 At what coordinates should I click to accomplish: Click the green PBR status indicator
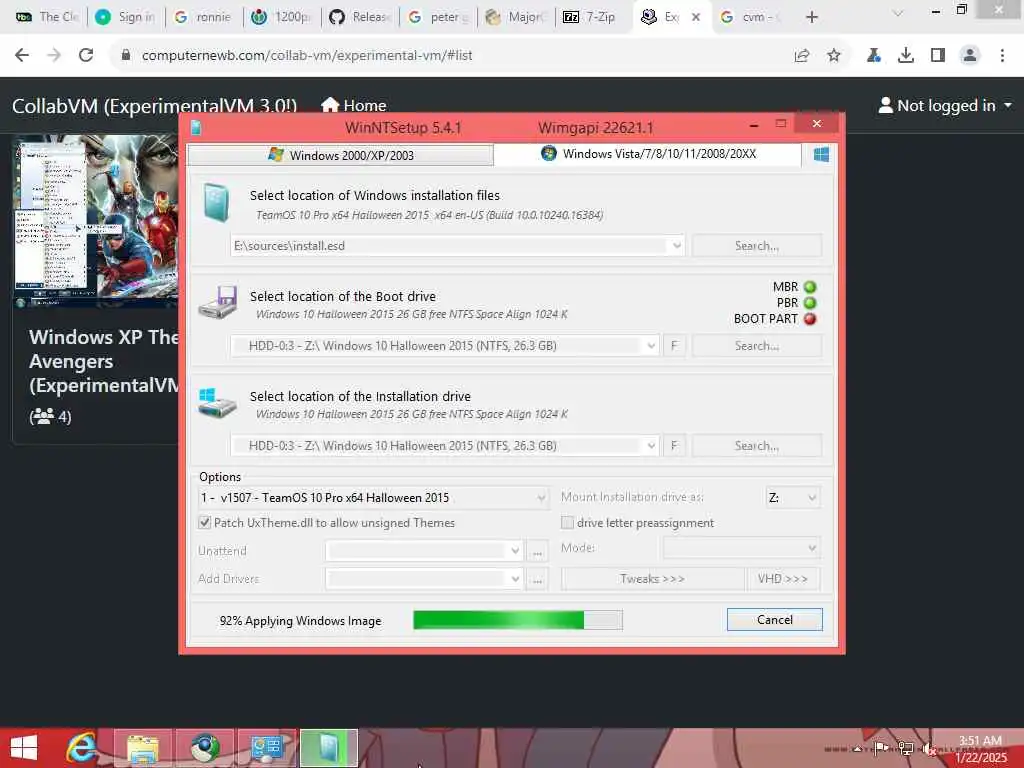click(x=810, y=303)
